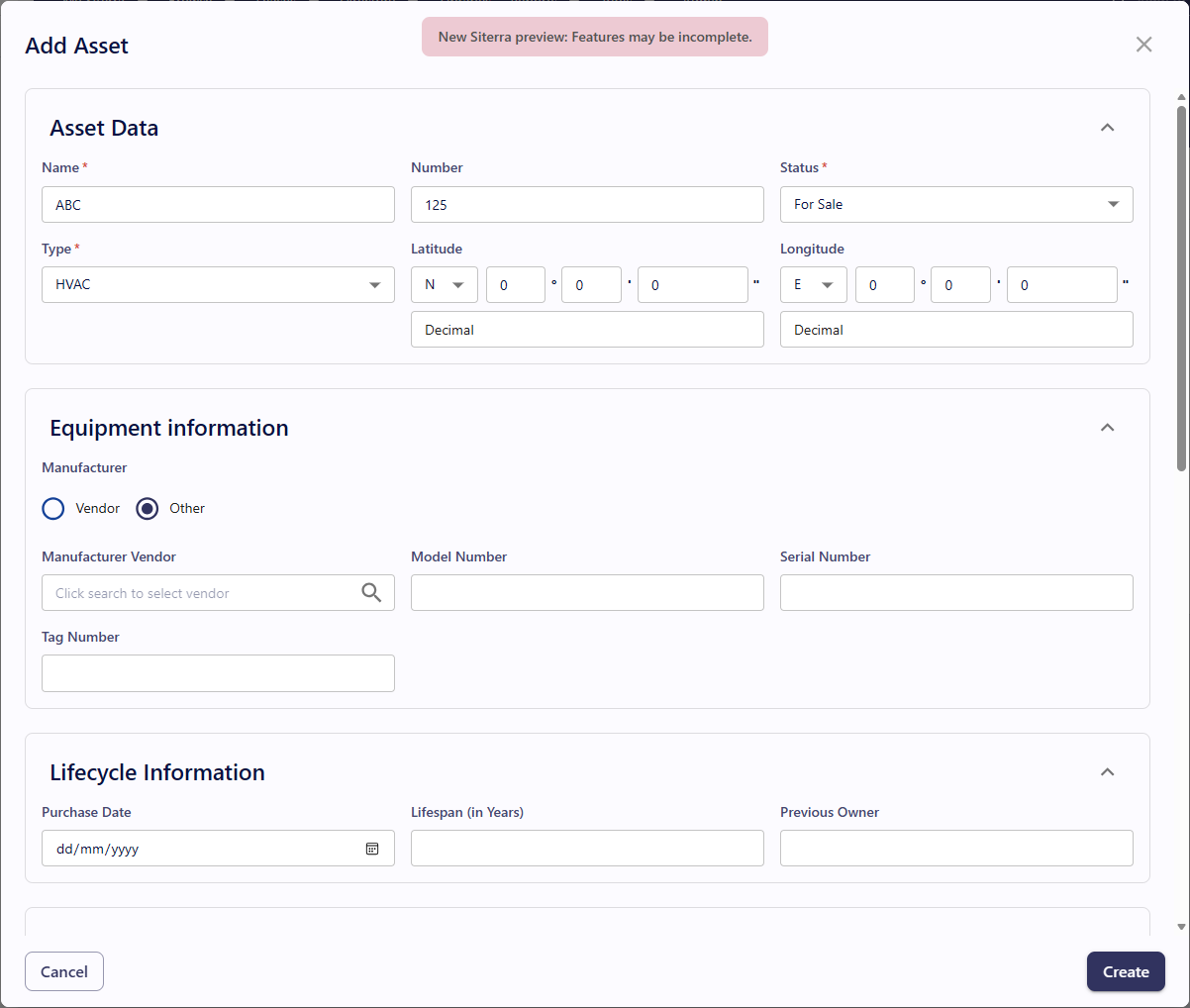Screen dimensions: 1190x1008
Task: Click the Manufacturer Vendor search field
Action: click(x=218, y=592)
